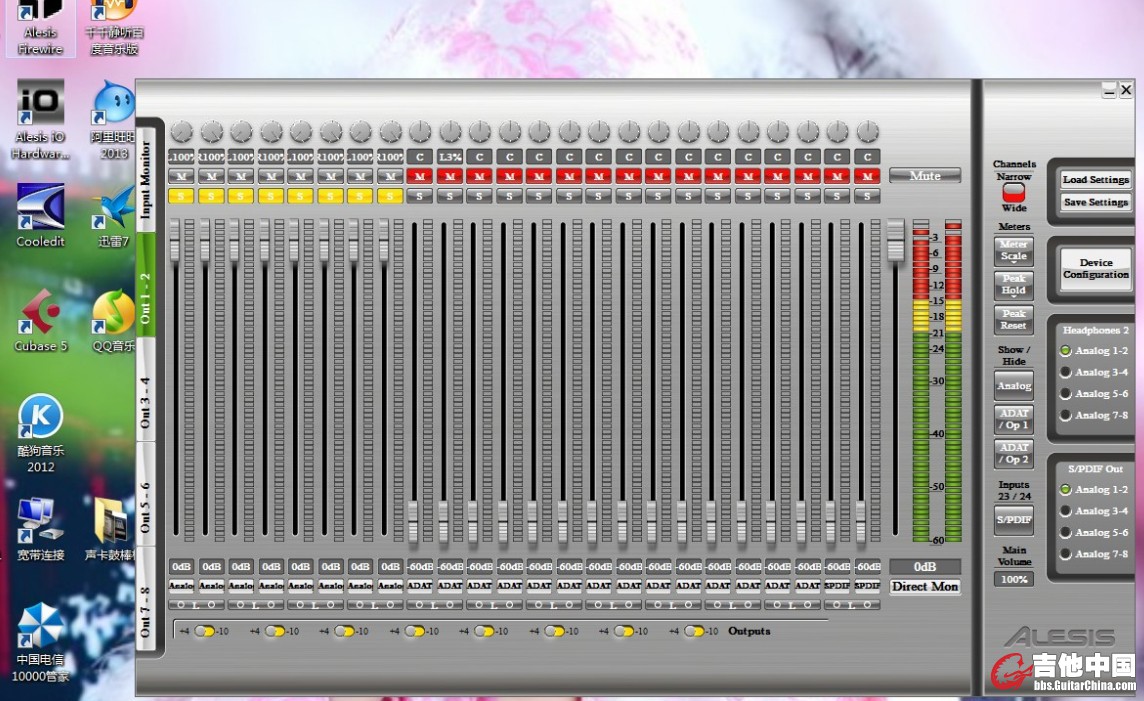Select Analog 1-2 under Headphones 2
Viewport: 1144px width, 701px height.
pyautogui.click(x=1094, y=351)
